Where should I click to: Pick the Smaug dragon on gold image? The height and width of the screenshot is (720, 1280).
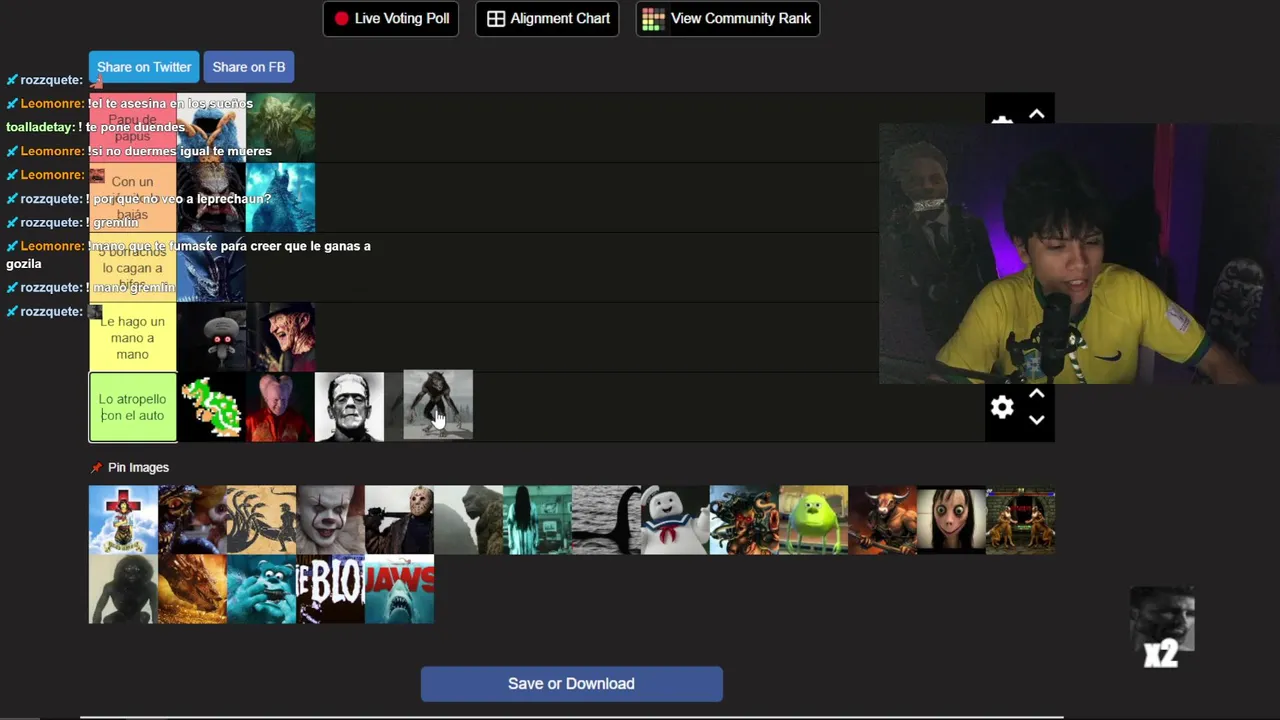pos(192,589)
